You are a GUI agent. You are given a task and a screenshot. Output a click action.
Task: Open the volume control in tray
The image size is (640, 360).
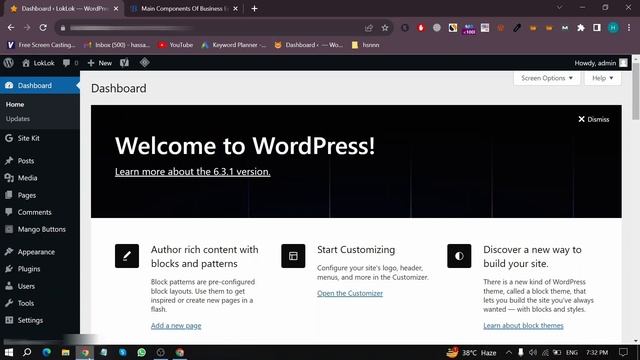tap(533, 352)
